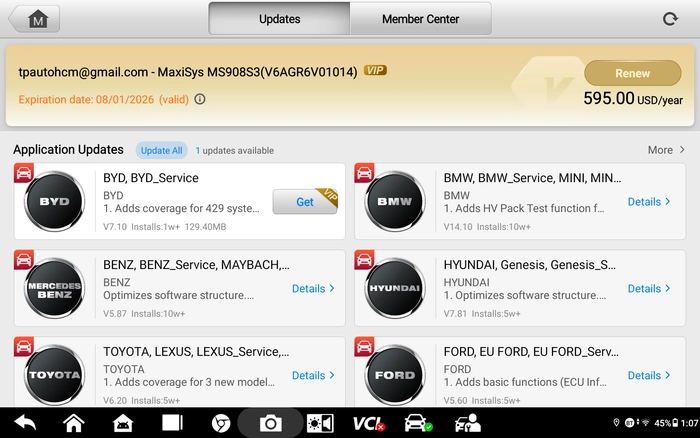Refresh the updates list
The image size is (700, 438).
click(670, 19)
